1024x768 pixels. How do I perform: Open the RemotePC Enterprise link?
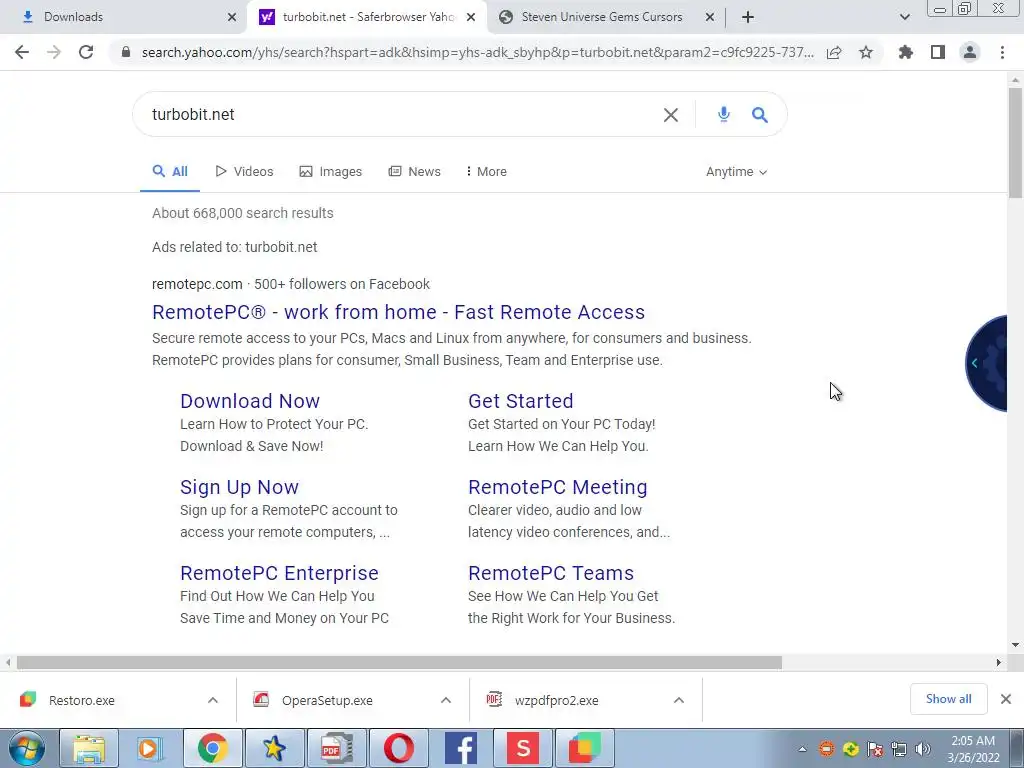[279, 573]
